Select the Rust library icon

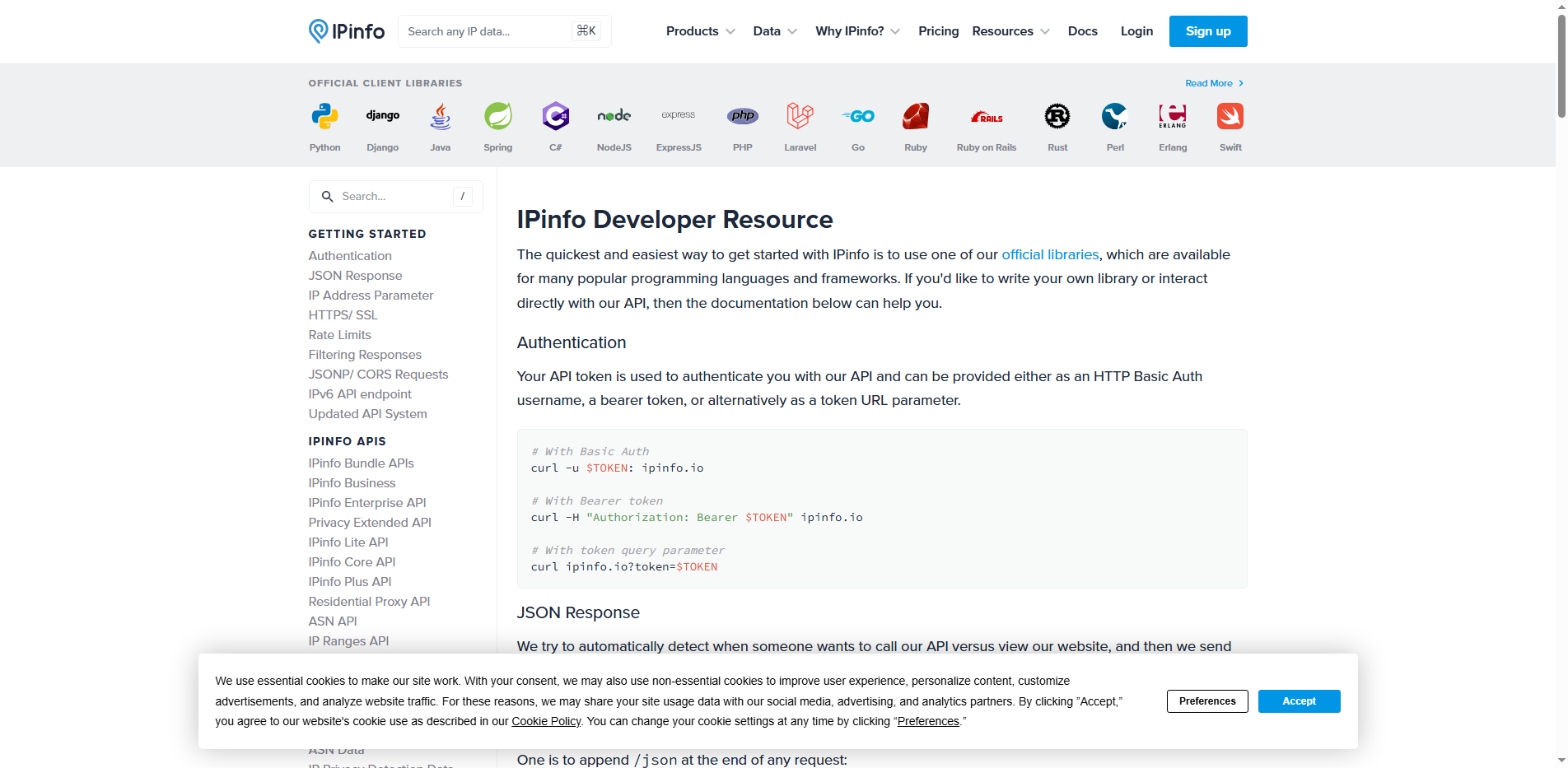coord(1057,125)
